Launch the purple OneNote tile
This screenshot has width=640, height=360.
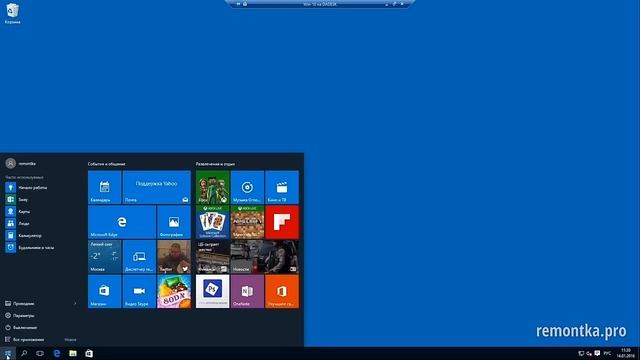click(247, 291)
